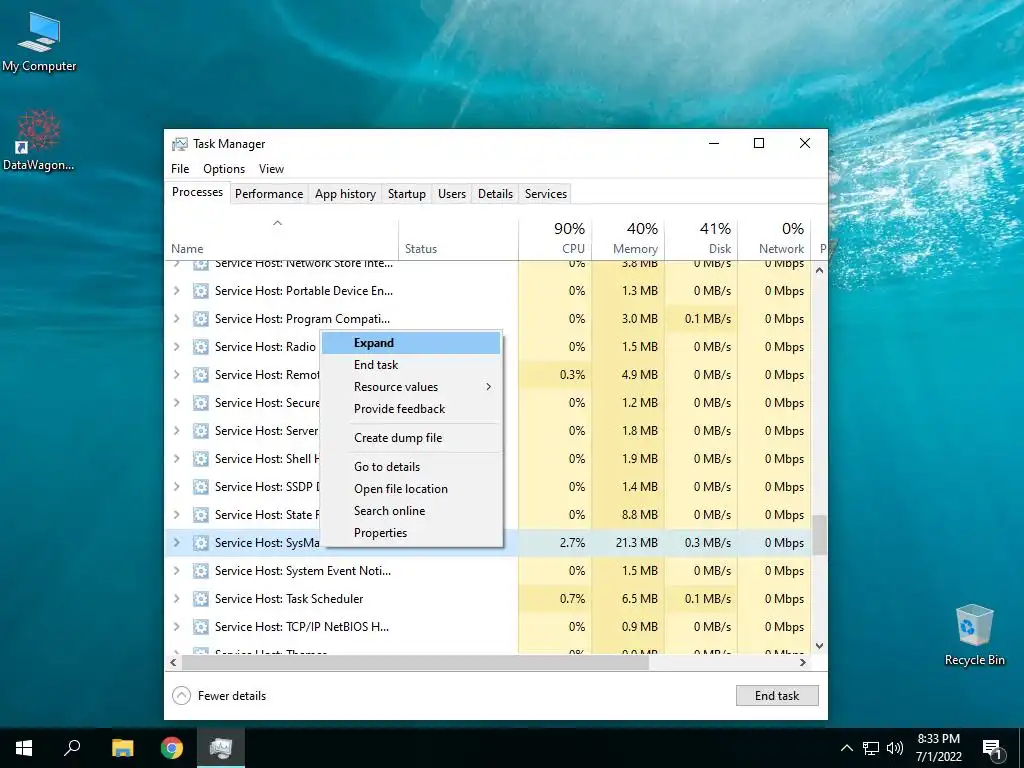Open the File menu
The width and height of the screenshot is (1024, 768).
tap(180, 169)
